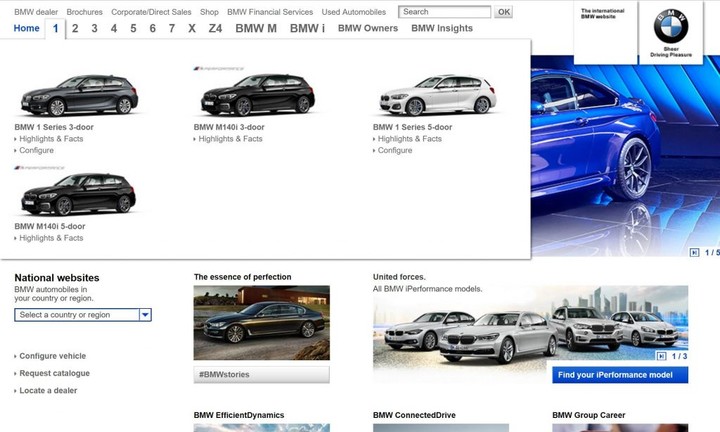
Task: Open Configure under 1 Series 5-door
Action: [395, 150]
